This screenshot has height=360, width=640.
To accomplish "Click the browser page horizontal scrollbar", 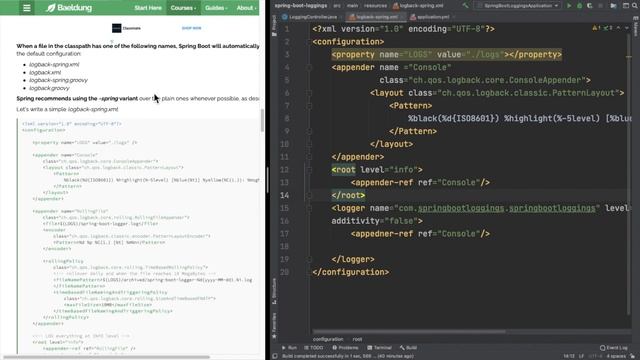I will (x=107, y=357).
